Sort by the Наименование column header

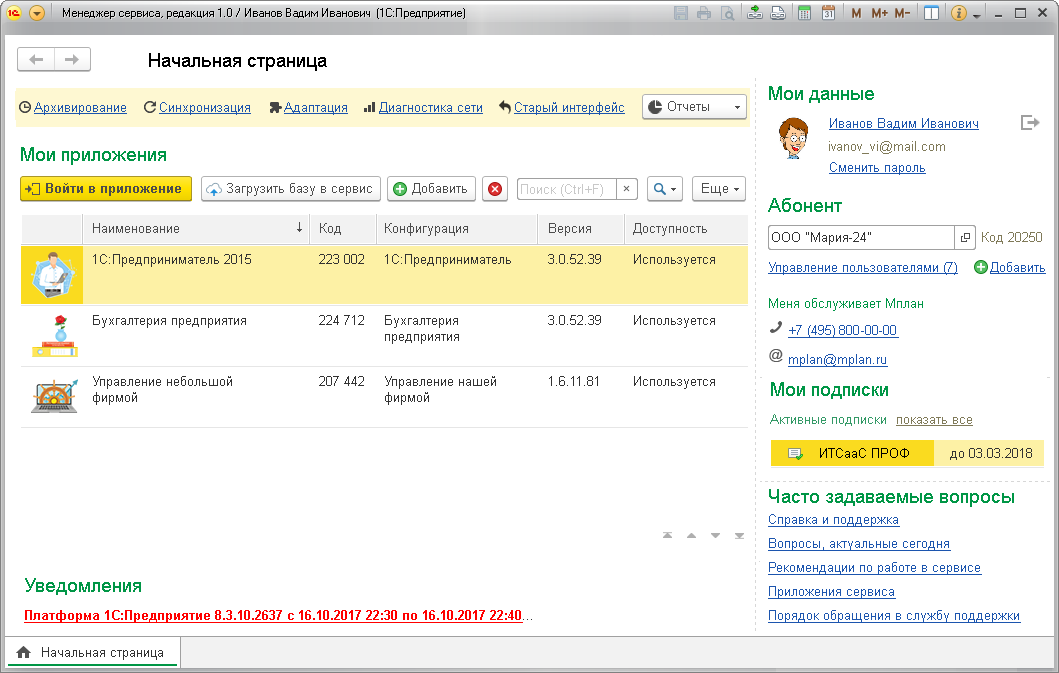pyautogui.click(x=196, y=228)
